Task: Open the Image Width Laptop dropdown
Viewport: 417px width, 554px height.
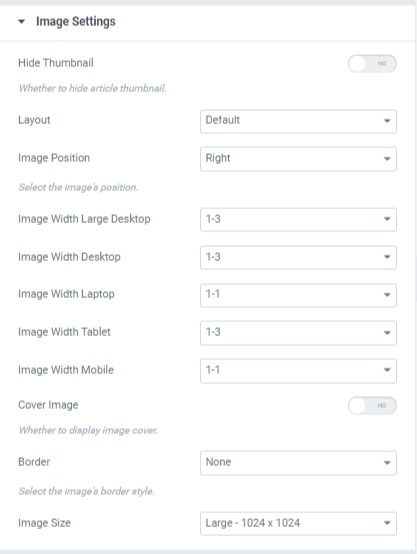Action: [298, 295]
